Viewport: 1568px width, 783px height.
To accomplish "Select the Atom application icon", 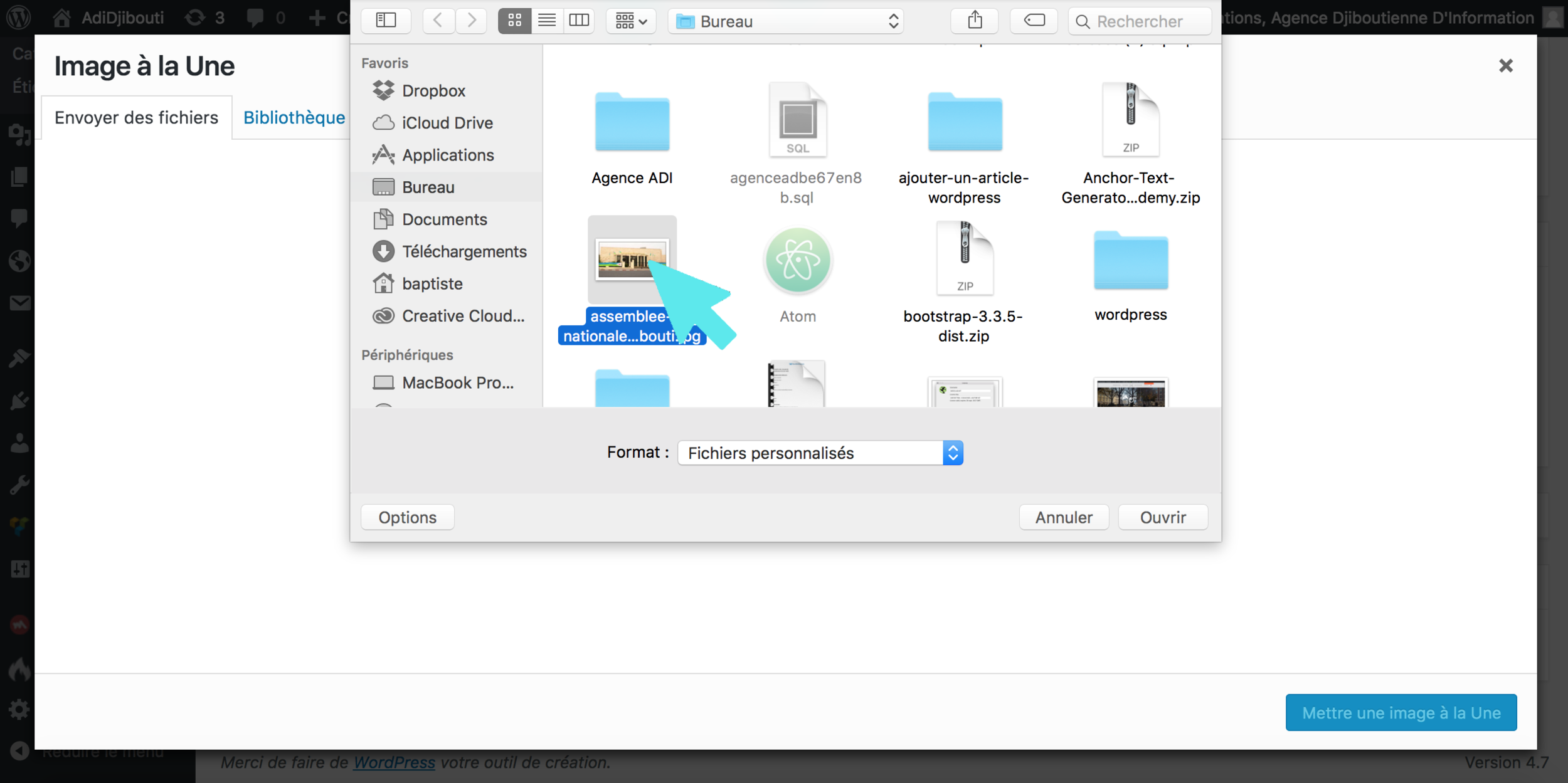I will [797, 261].
